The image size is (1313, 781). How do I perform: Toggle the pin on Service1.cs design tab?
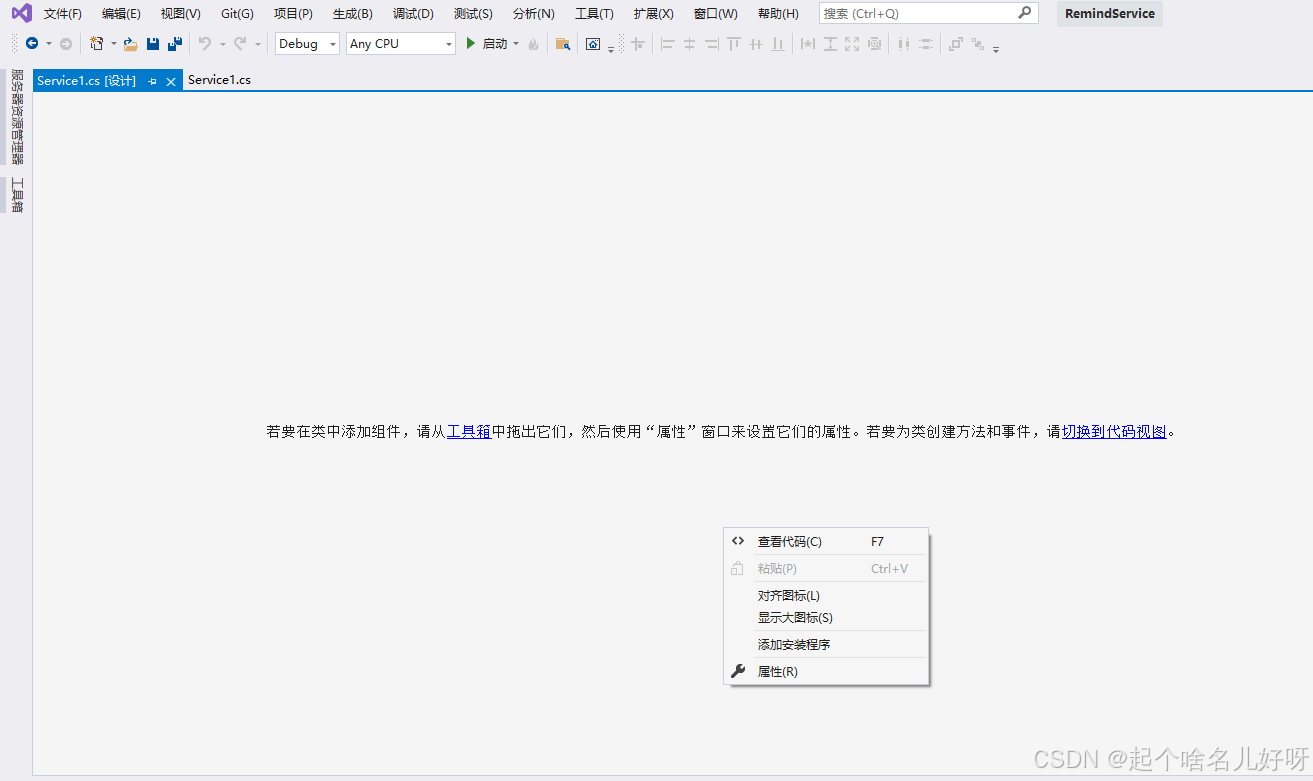click(x=153, y=81)
